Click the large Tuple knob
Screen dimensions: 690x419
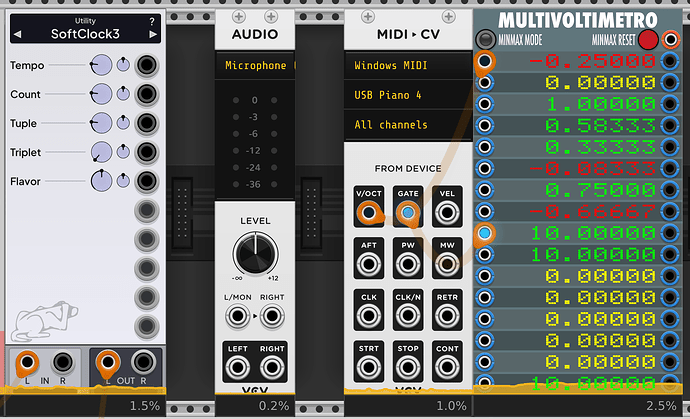click(x=101, y=123)
